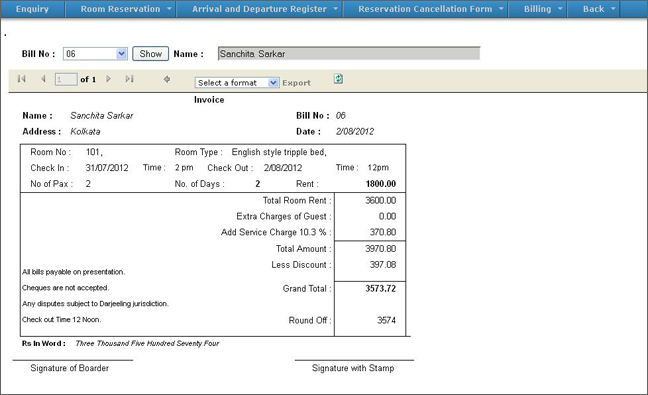
Task: Click the Signature of Boarder label
Action: 69,368
